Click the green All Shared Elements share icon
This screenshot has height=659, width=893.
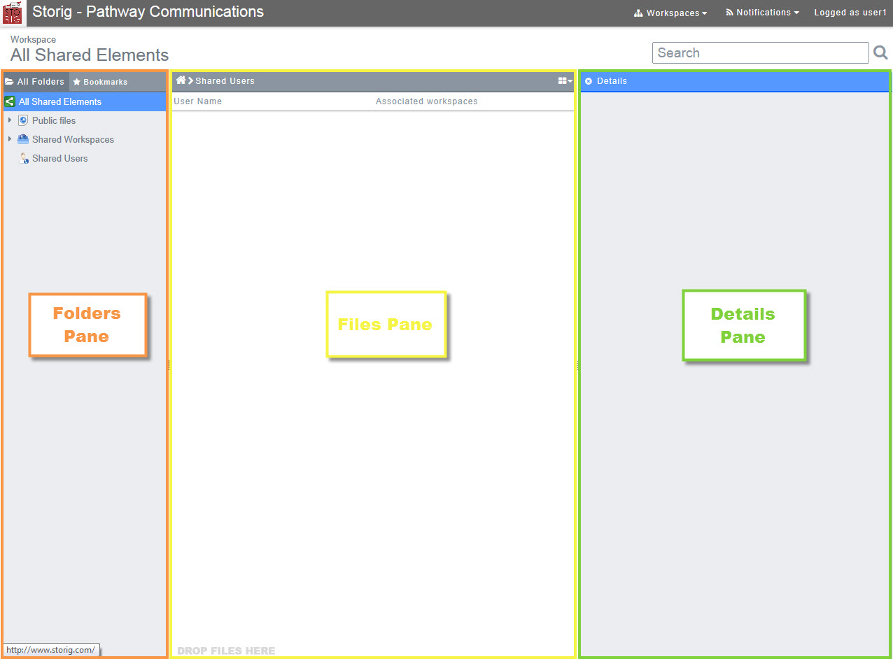(10, 102)
